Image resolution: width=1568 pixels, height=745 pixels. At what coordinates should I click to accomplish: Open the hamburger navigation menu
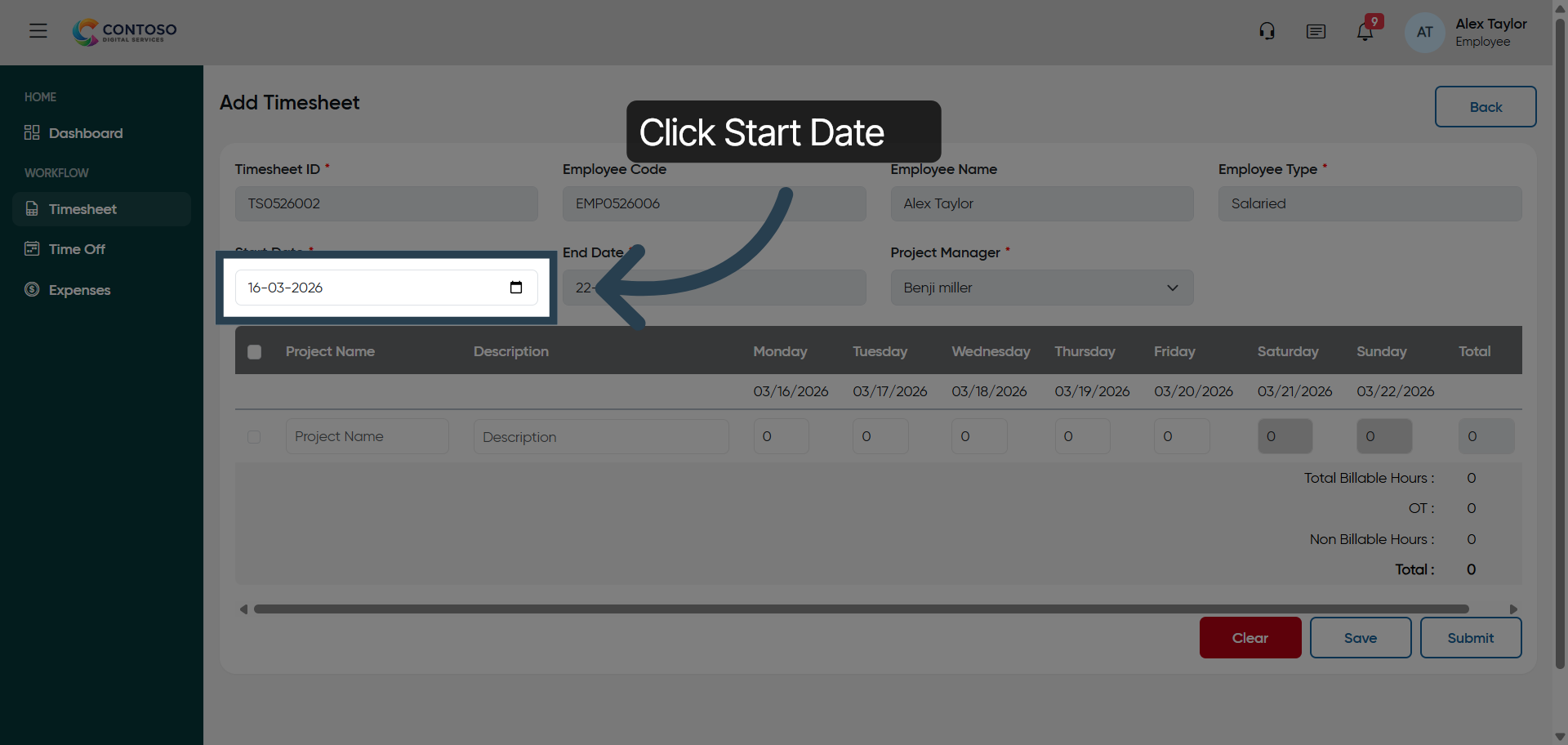pos(38,31)
